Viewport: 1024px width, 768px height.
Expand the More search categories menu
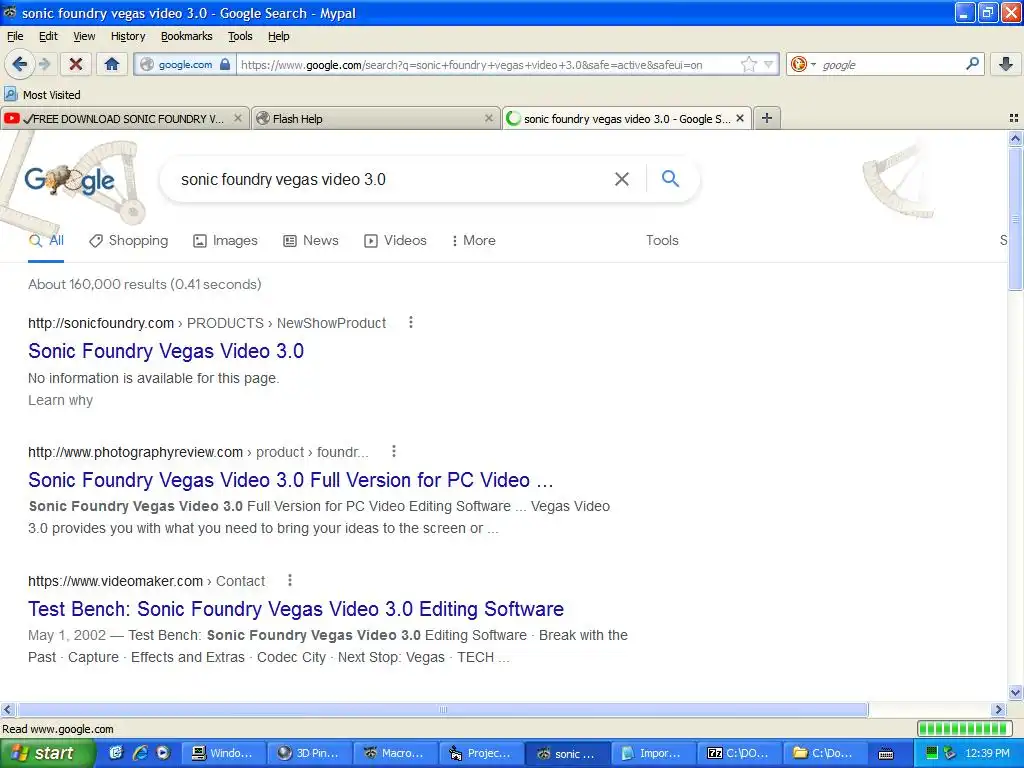(473, 240)
